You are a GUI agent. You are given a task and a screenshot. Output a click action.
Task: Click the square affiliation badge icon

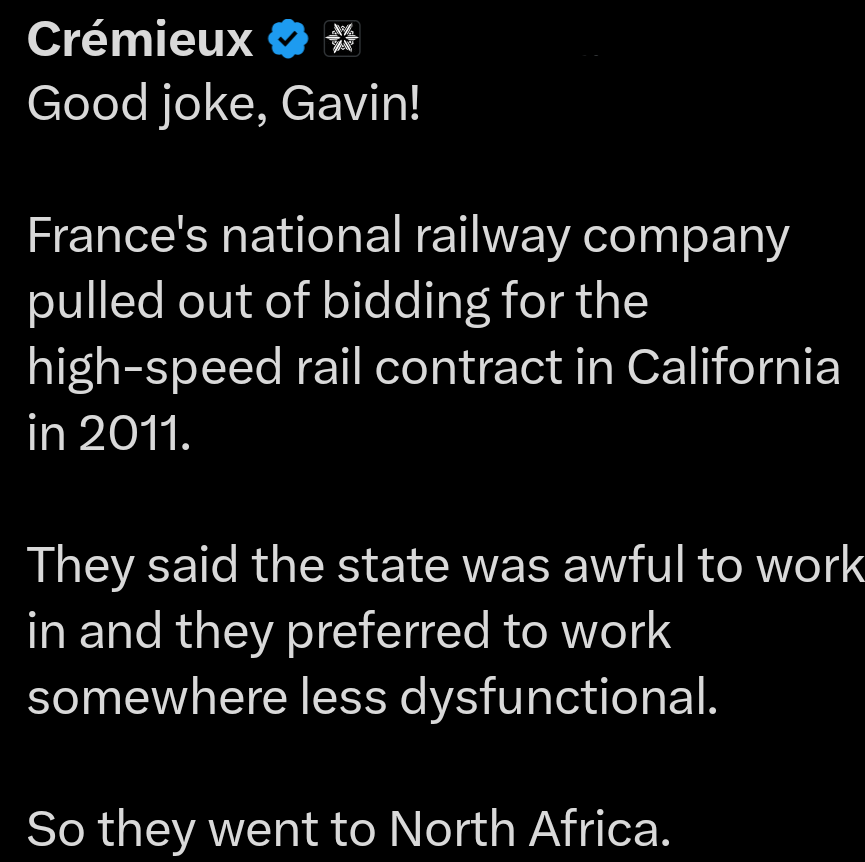[x=341, y=39]
